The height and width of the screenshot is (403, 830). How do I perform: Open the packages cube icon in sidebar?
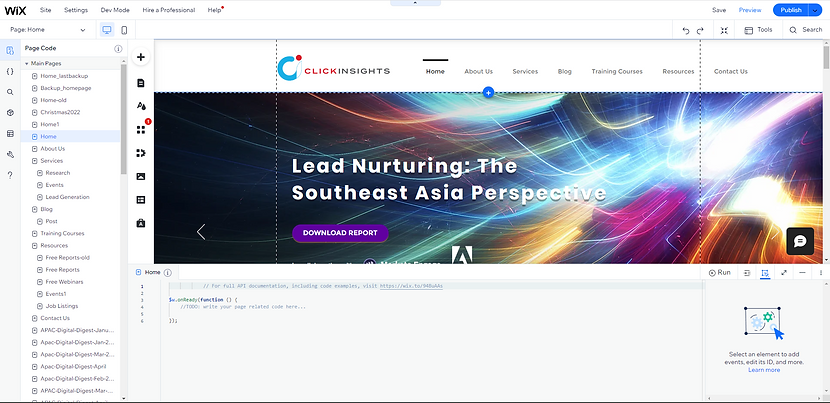(10, 113)
